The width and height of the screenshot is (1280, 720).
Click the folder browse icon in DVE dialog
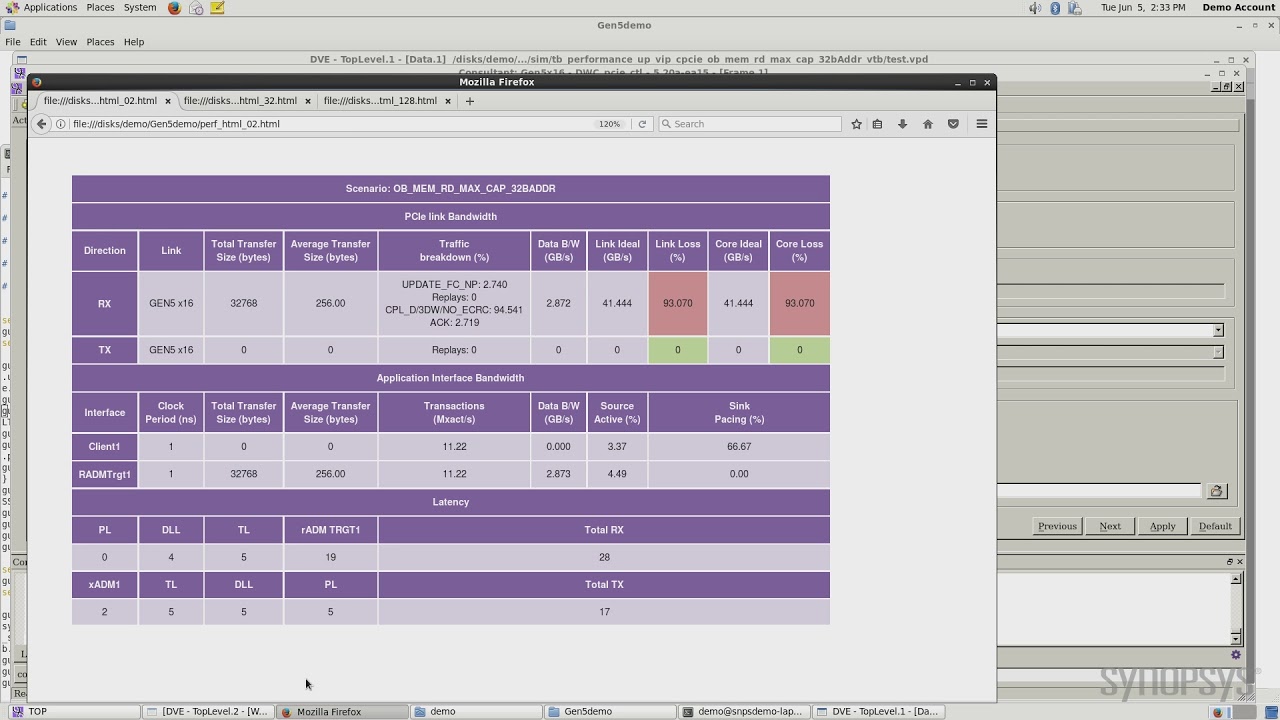[1216, 491]
